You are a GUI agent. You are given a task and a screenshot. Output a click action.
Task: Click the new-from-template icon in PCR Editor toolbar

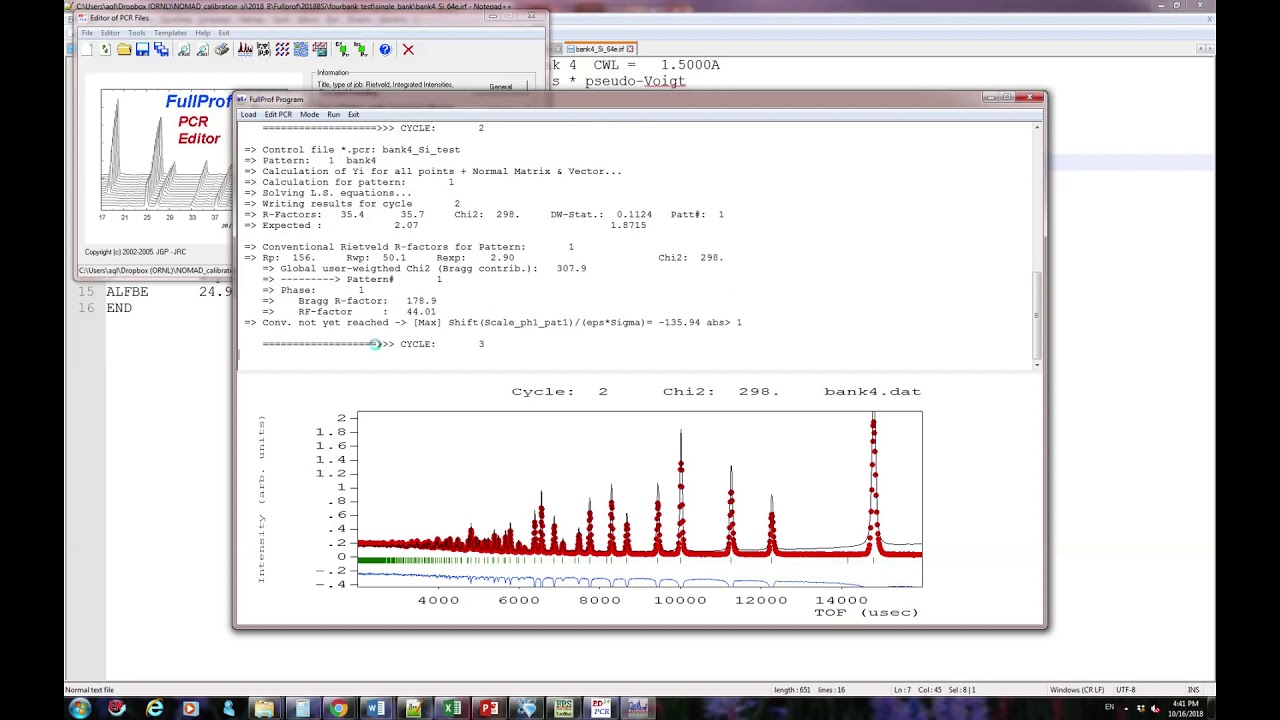click(x=105, y=49)
